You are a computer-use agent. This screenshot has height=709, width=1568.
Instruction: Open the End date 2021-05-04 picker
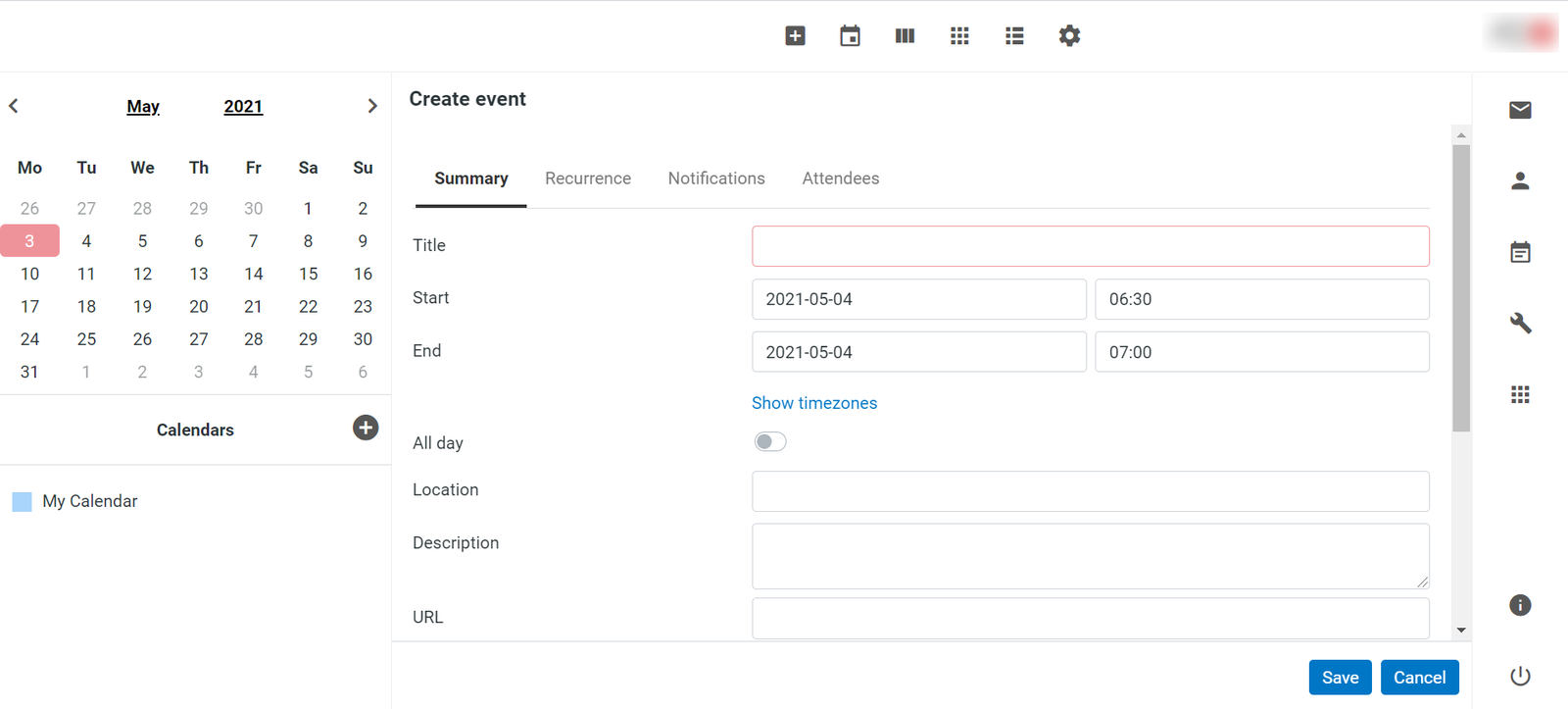[x=919, y=352]
